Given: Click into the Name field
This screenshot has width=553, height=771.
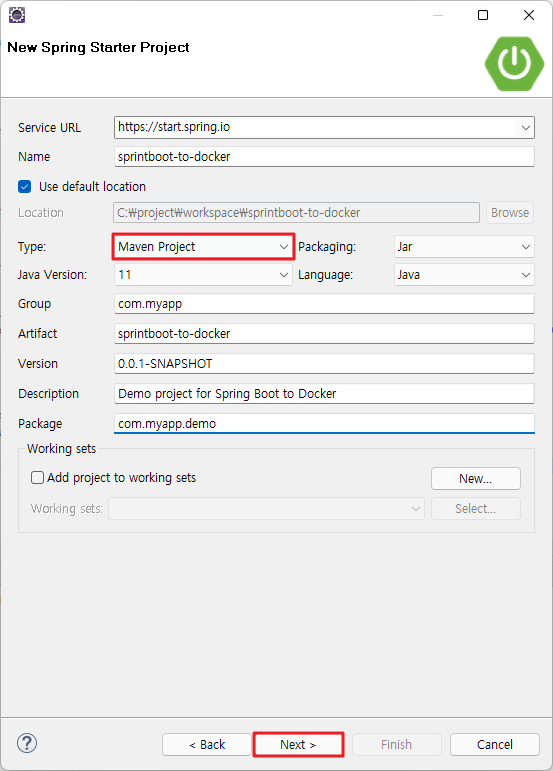Looking at the screenshot, I should tap(324, 157).
